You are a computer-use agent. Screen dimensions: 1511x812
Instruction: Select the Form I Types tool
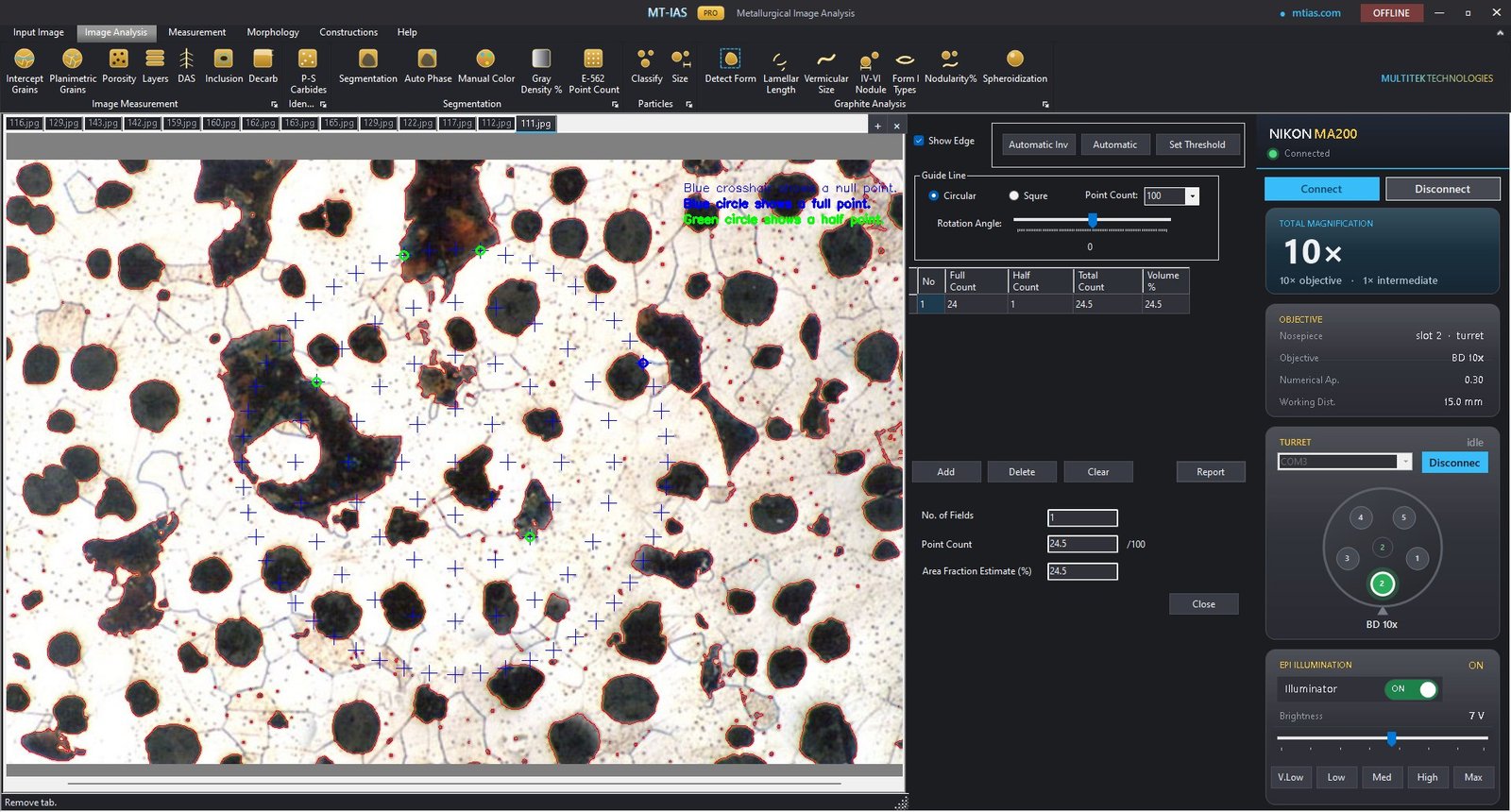tap(905, 72)
